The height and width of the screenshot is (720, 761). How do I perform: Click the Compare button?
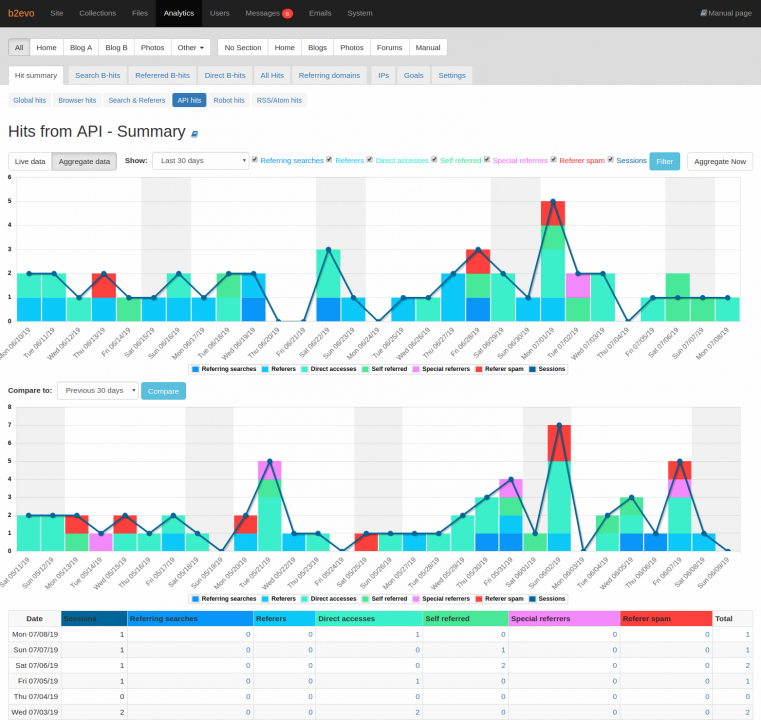click(163, 391)
